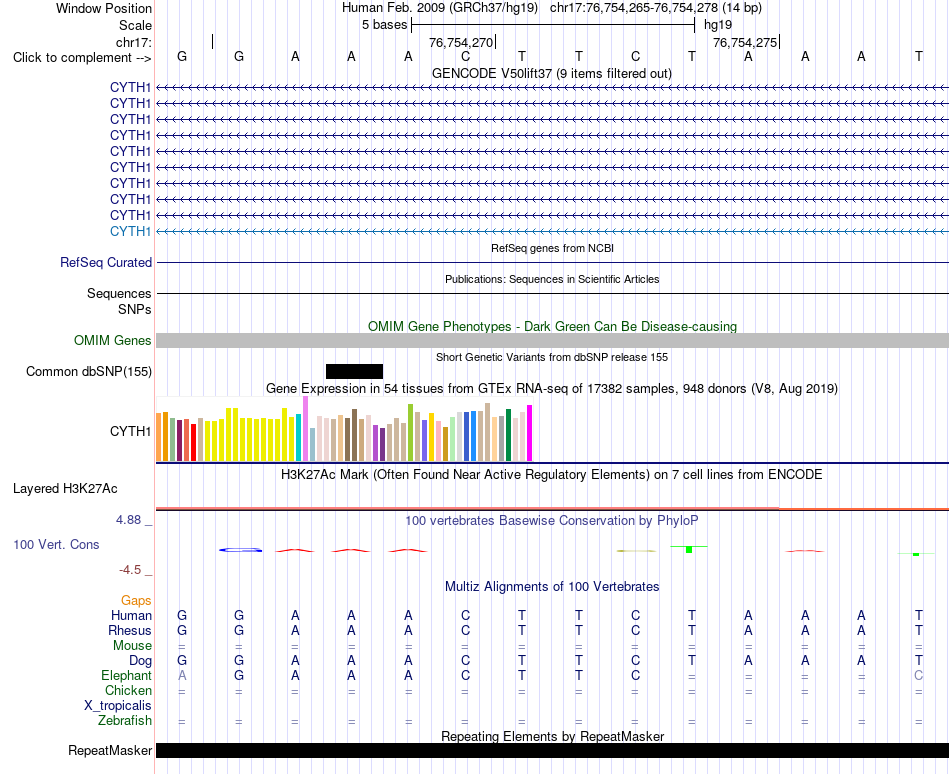
Task: Open Short Genetic Variants from dbSNP title
Action: [552, 357]
